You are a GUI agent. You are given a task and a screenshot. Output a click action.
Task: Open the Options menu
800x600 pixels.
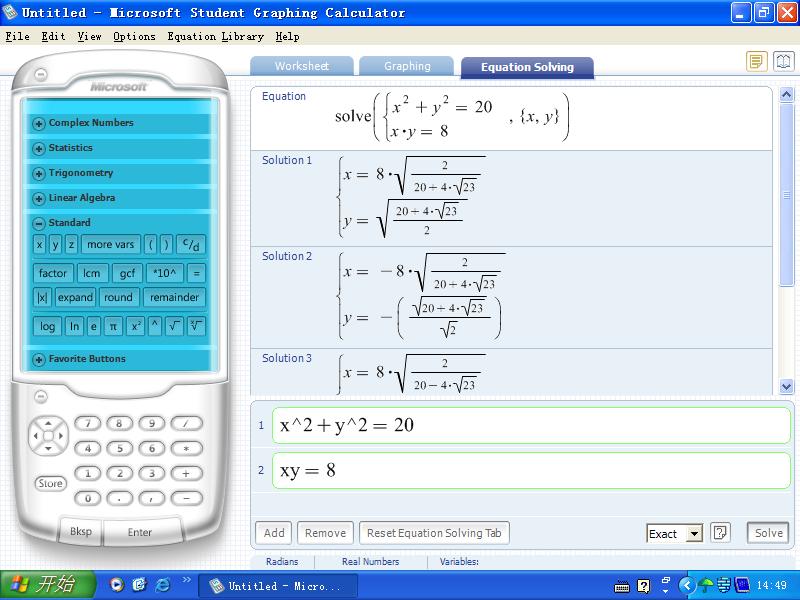click(x=134, y=36)
